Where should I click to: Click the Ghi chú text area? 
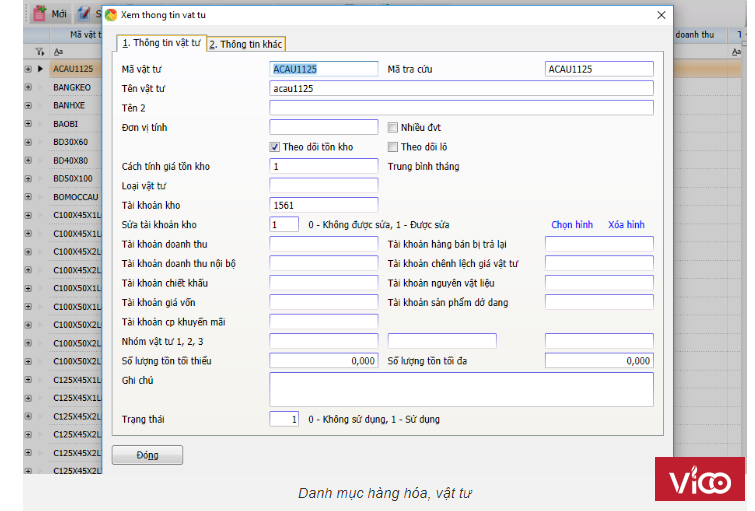pos(460,389)
